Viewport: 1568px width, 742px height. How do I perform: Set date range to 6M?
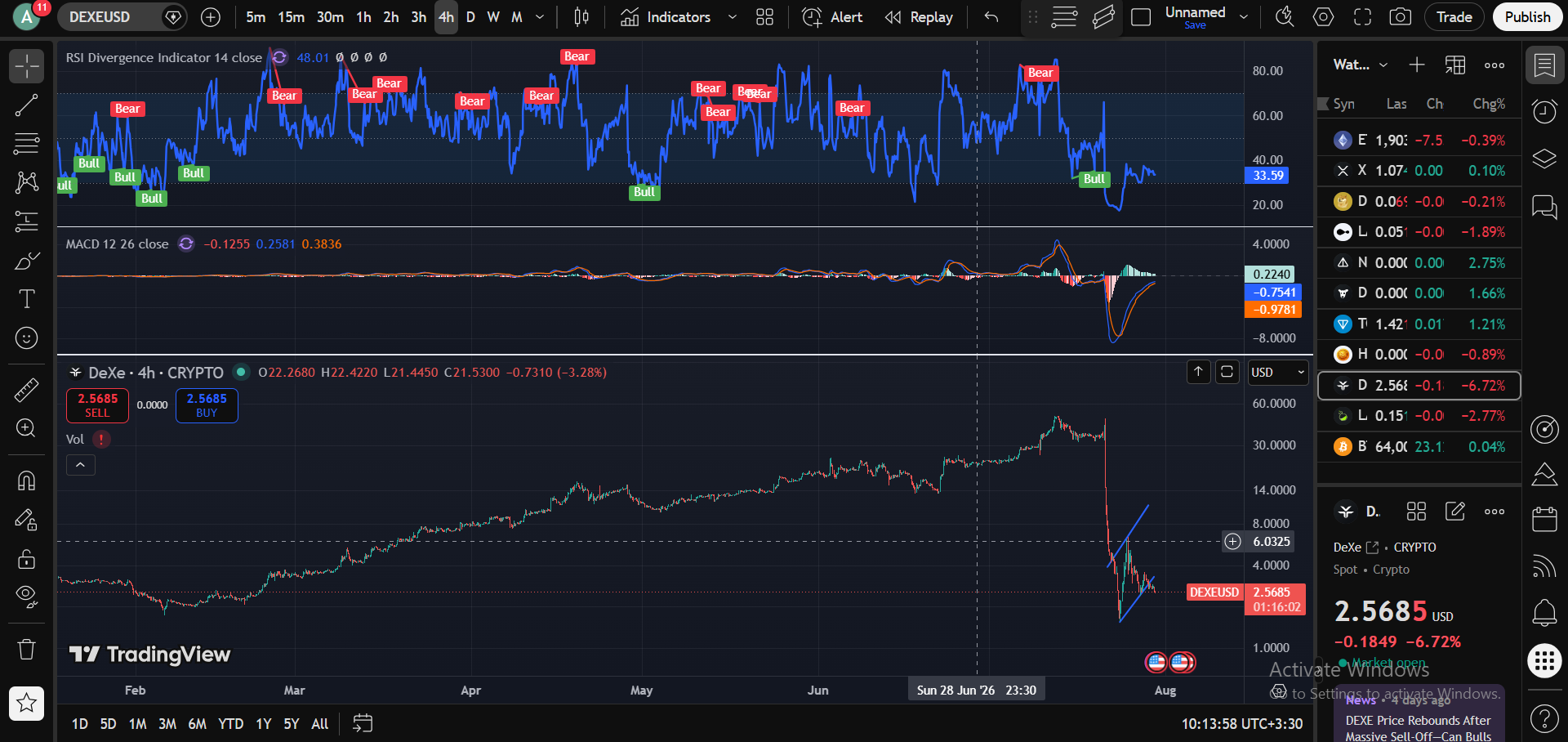(x=197, y=723)
